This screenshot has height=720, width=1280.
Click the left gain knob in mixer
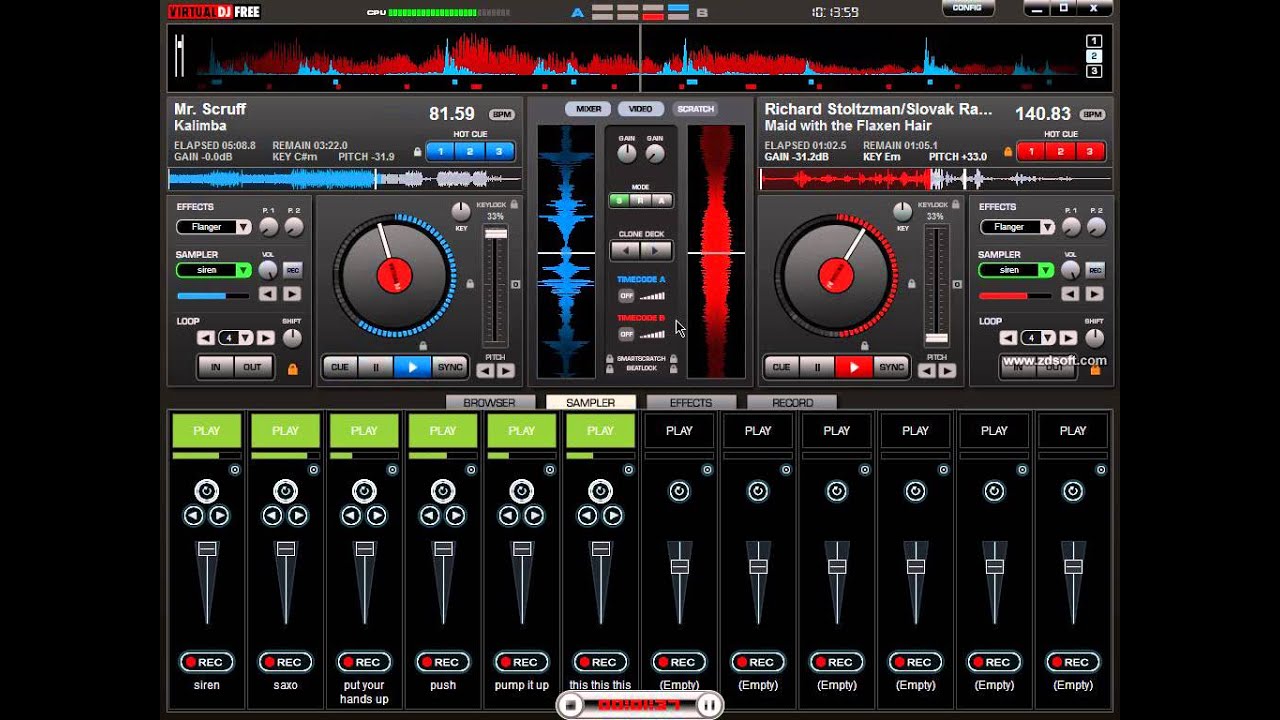point(627,154)
